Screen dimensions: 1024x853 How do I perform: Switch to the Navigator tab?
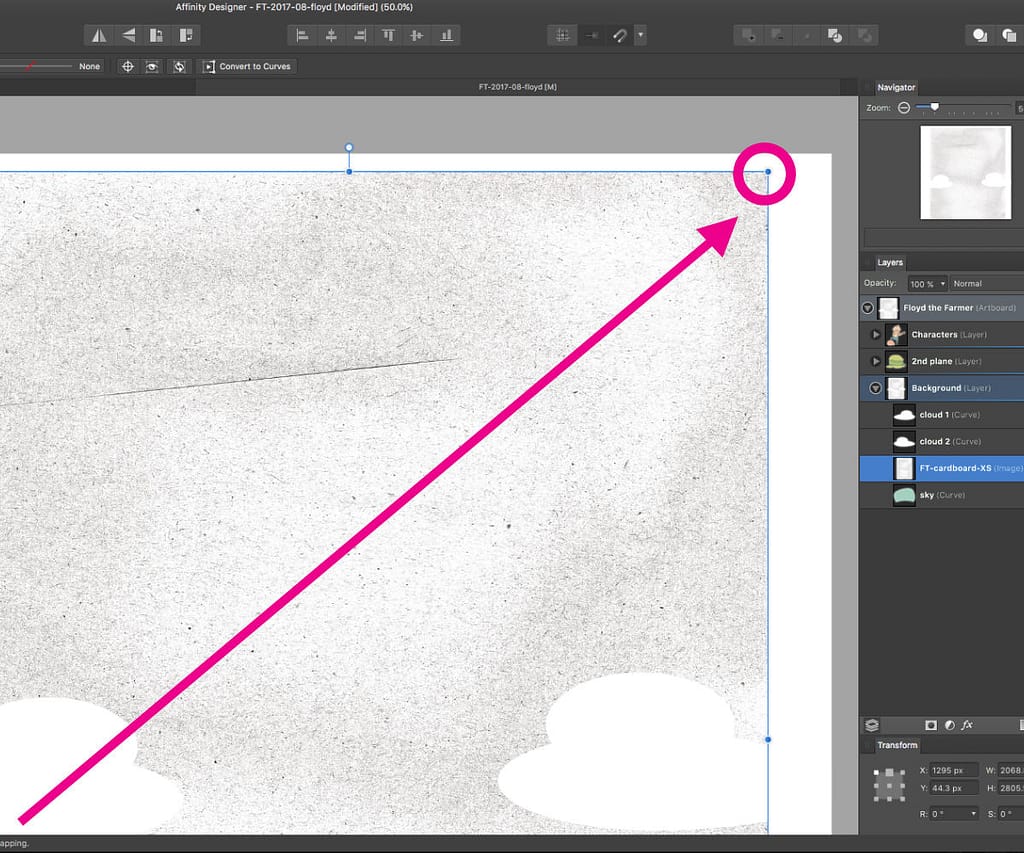(x=895, y=87)
